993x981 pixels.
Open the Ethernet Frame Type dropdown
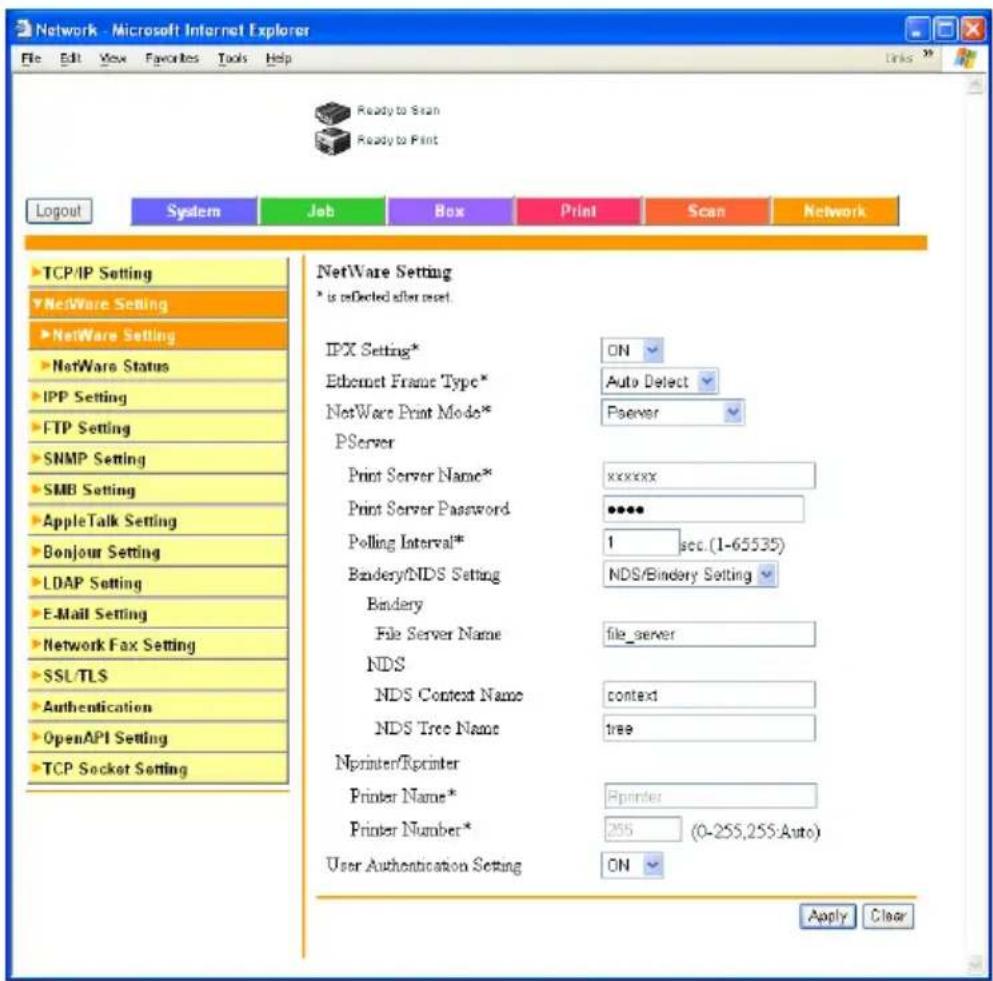659,381
